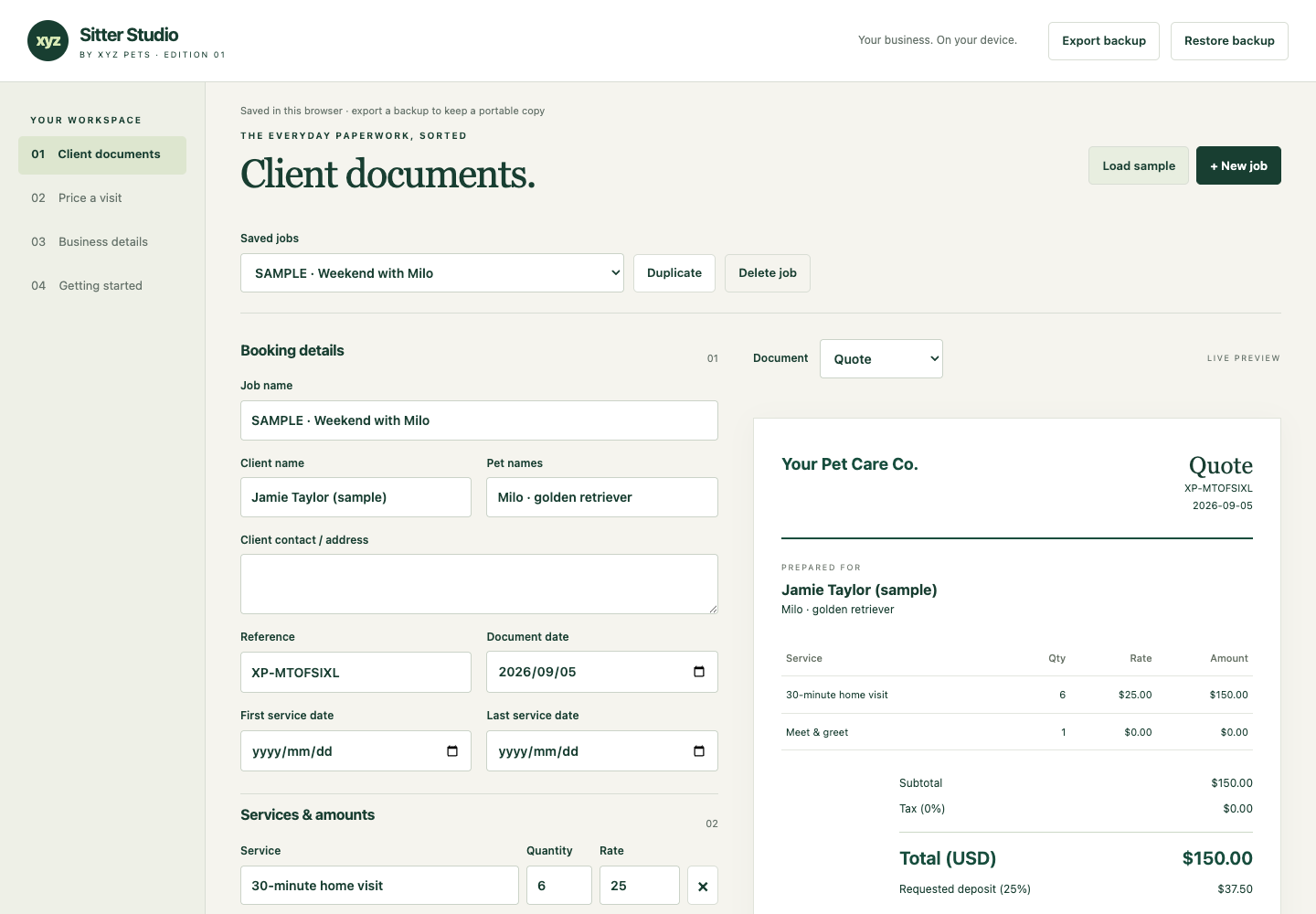Screen dimensions: 1316x914
Task: Edit the Quantity field showing 6
Action: click(559, 886)
